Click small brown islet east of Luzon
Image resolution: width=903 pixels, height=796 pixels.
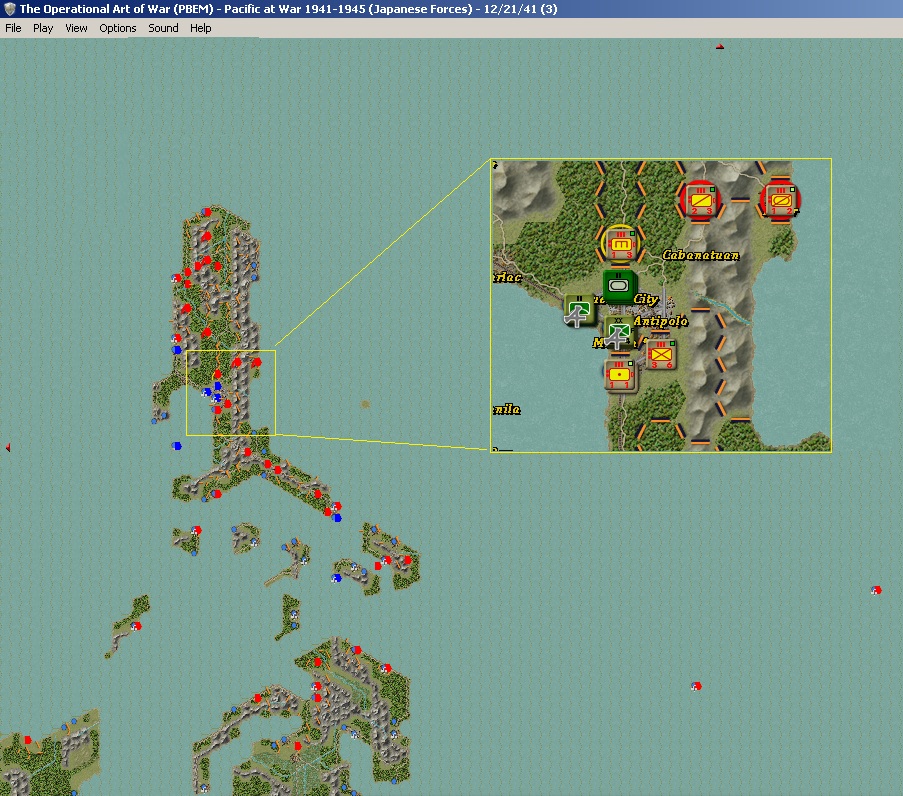tap(365, 404)
